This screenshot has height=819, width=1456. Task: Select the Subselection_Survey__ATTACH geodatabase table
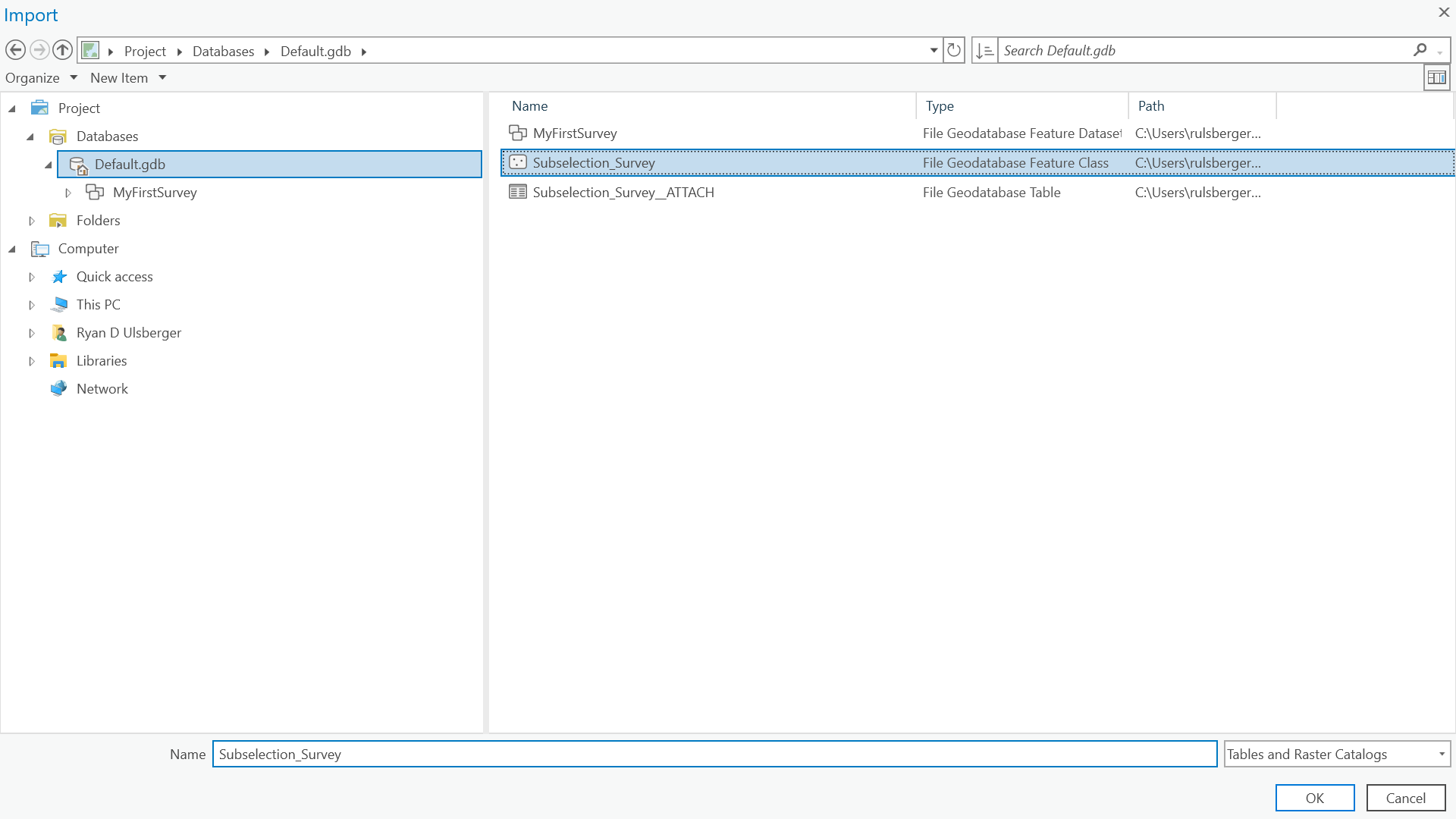point(623,192)
